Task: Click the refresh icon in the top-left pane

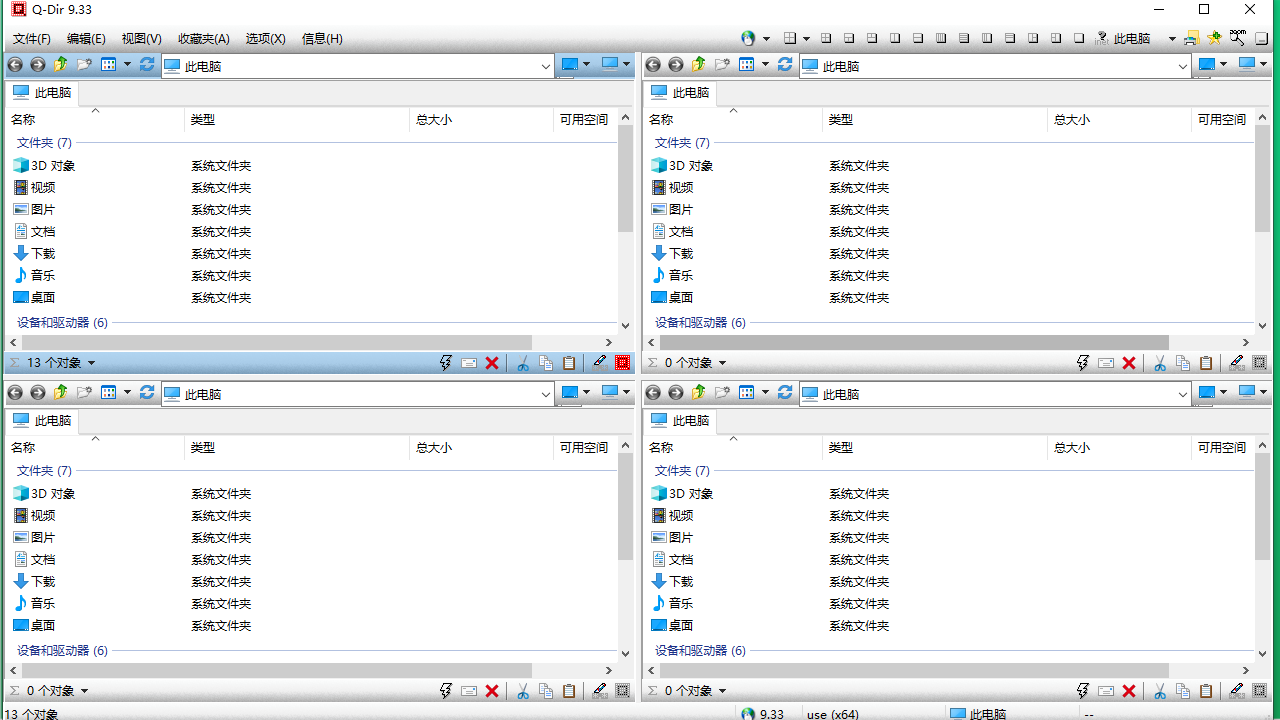Action: (147, 65)
